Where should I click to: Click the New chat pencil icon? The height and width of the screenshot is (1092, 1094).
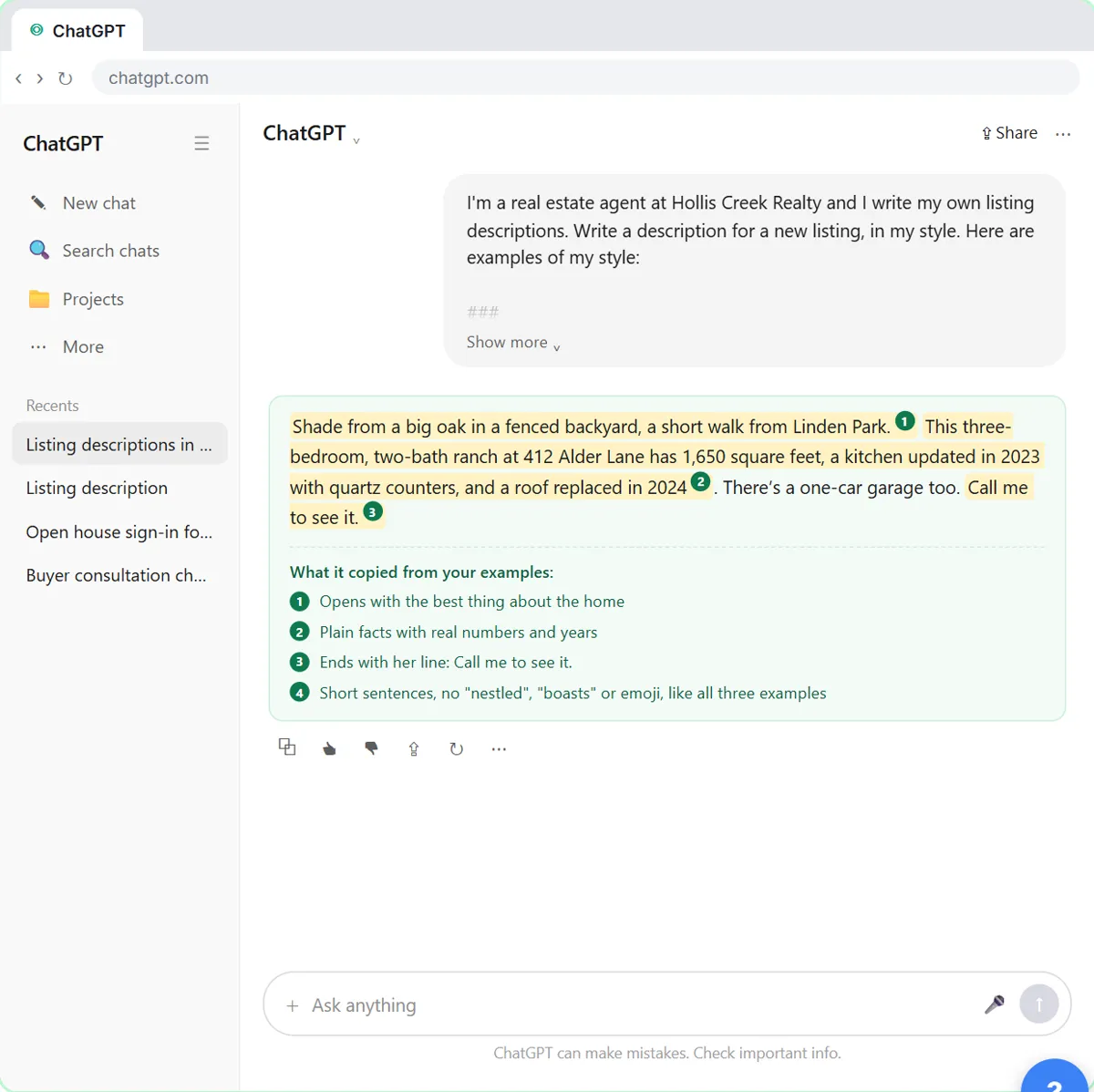pos(38,202)
